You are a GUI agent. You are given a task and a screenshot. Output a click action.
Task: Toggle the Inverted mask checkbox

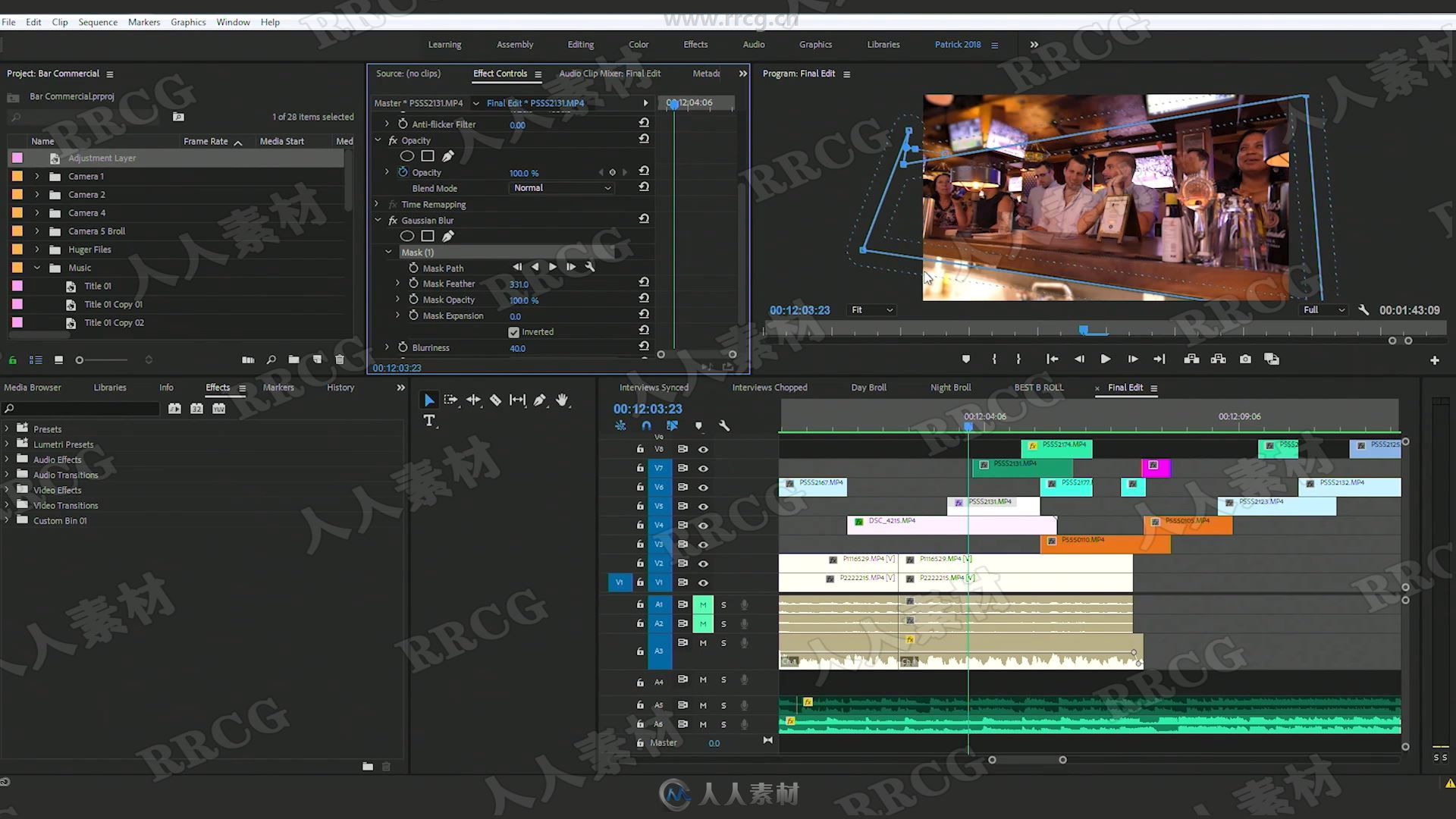point(513,332)
